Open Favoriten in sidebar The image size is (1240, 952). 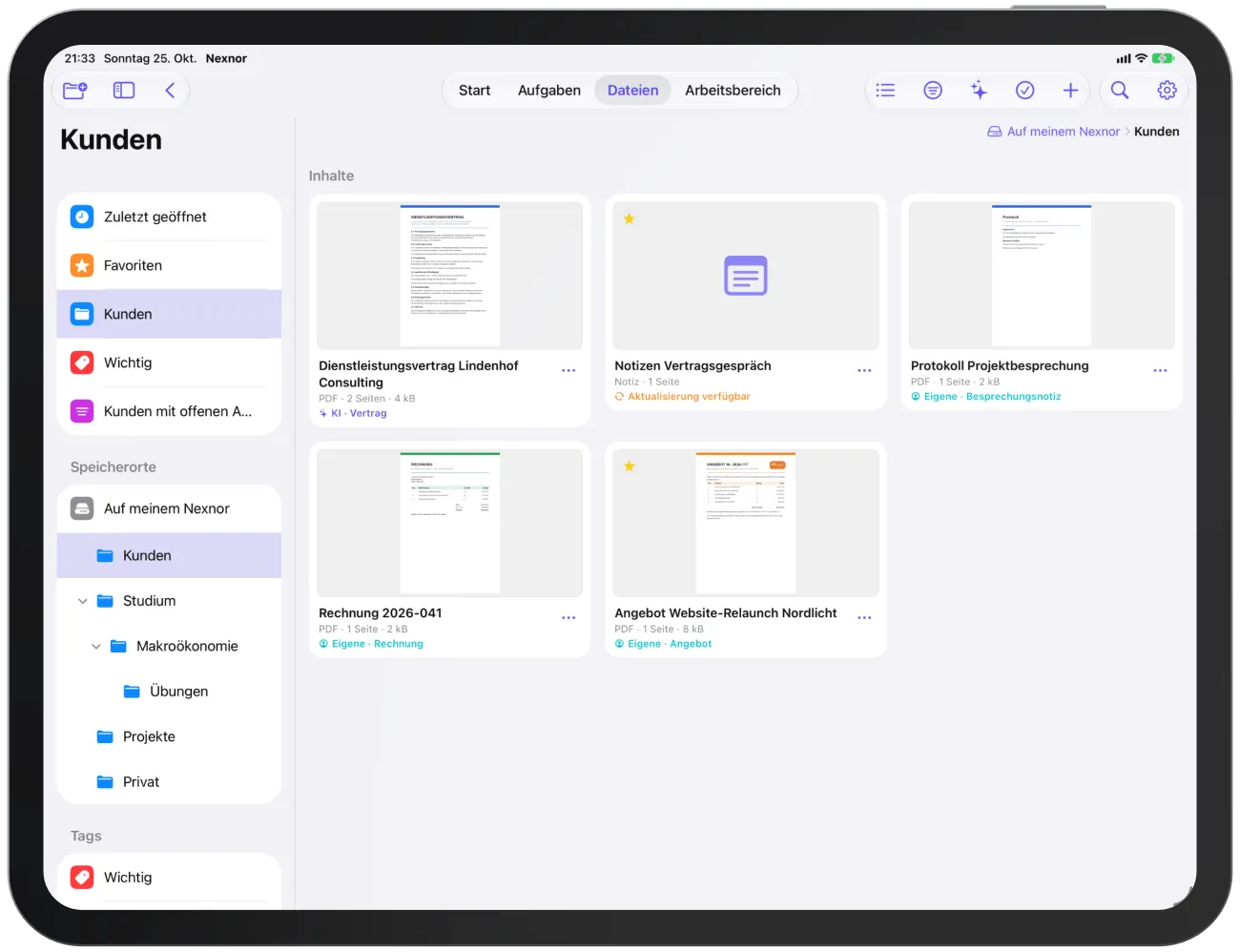click(169, 266)
